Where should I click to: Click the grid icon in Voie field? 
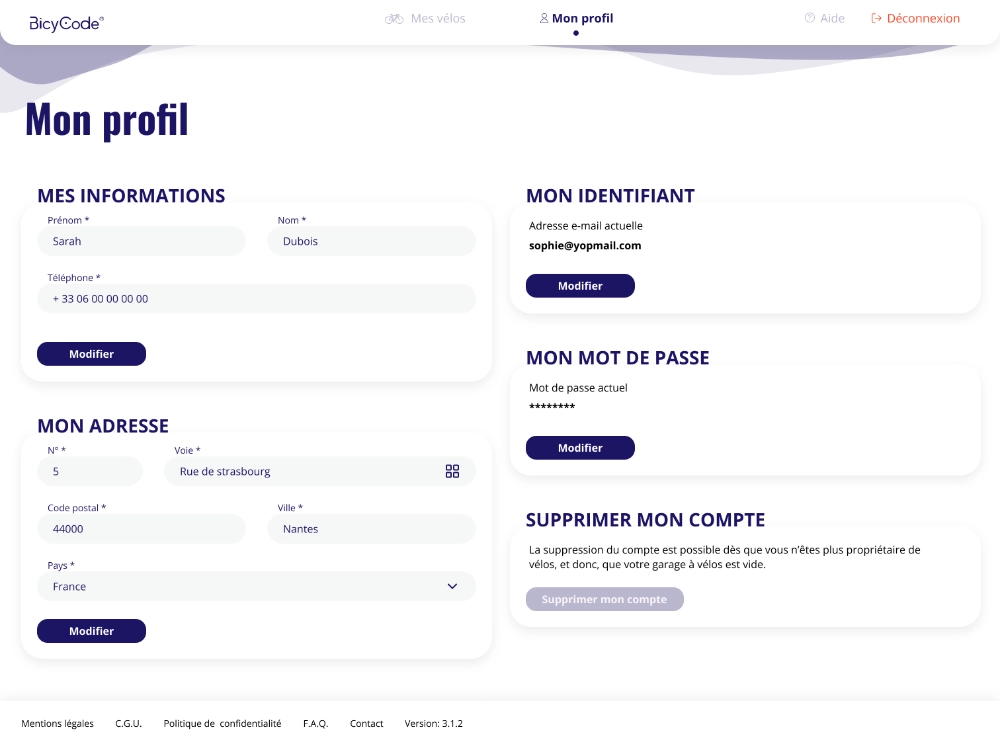point(452,471)
